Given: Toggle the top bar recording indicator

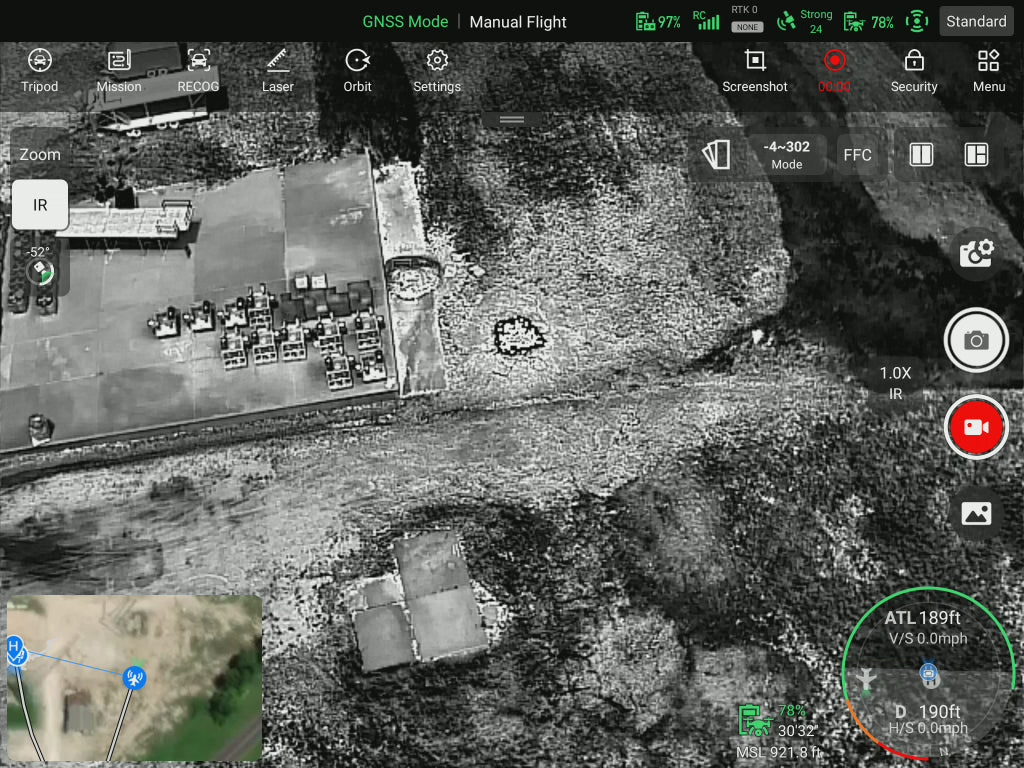Looking at the screenshot, I should pos(834,68).
